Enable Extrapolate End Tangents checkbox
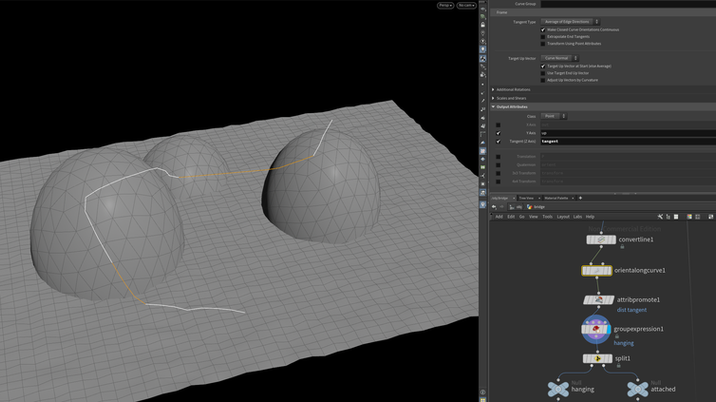The image size is (716, 402). tap(543, 37)
